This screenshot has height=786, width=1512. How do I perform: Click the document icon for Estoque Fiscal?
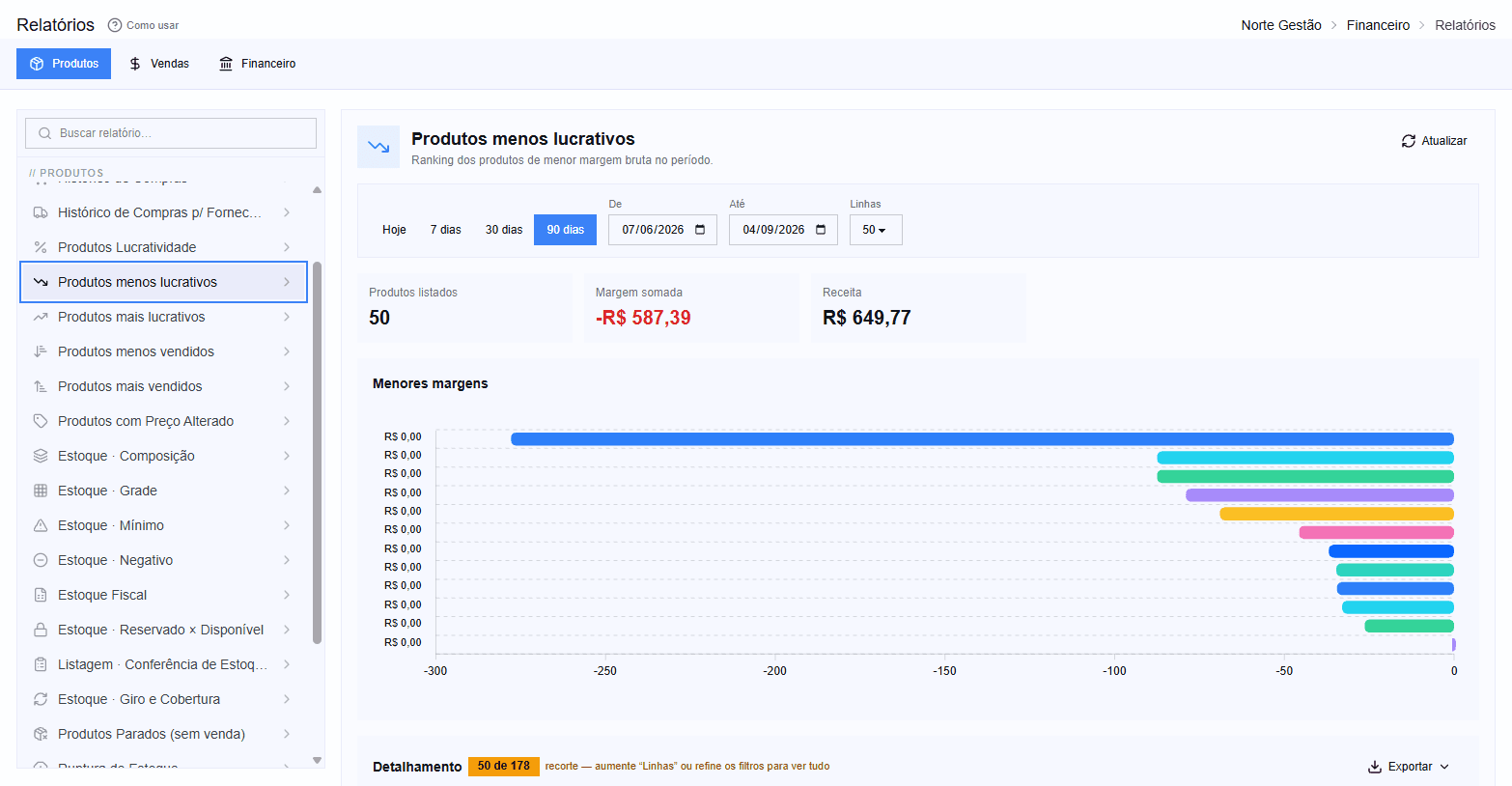click(x=41, y=595)
